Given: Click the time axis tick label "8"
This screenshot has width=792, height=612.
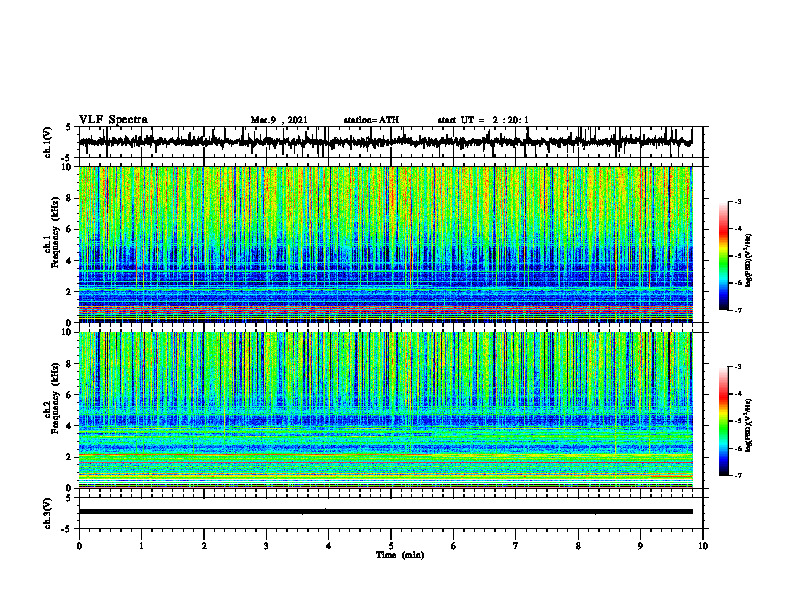Looking at the screenshot, I should [578, 546].
